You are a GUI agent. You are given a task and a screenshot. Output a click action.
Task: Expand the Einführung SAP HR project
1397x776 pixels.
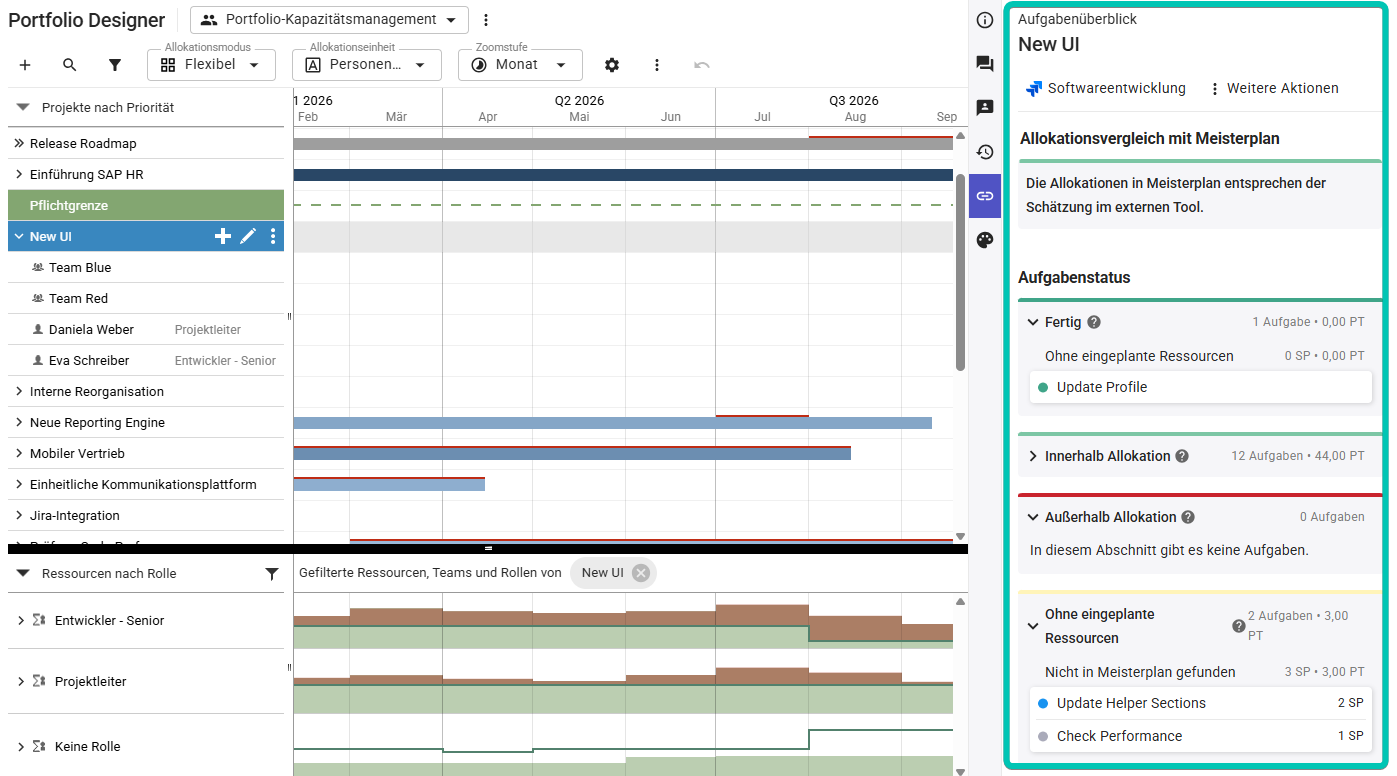[19, 175]
